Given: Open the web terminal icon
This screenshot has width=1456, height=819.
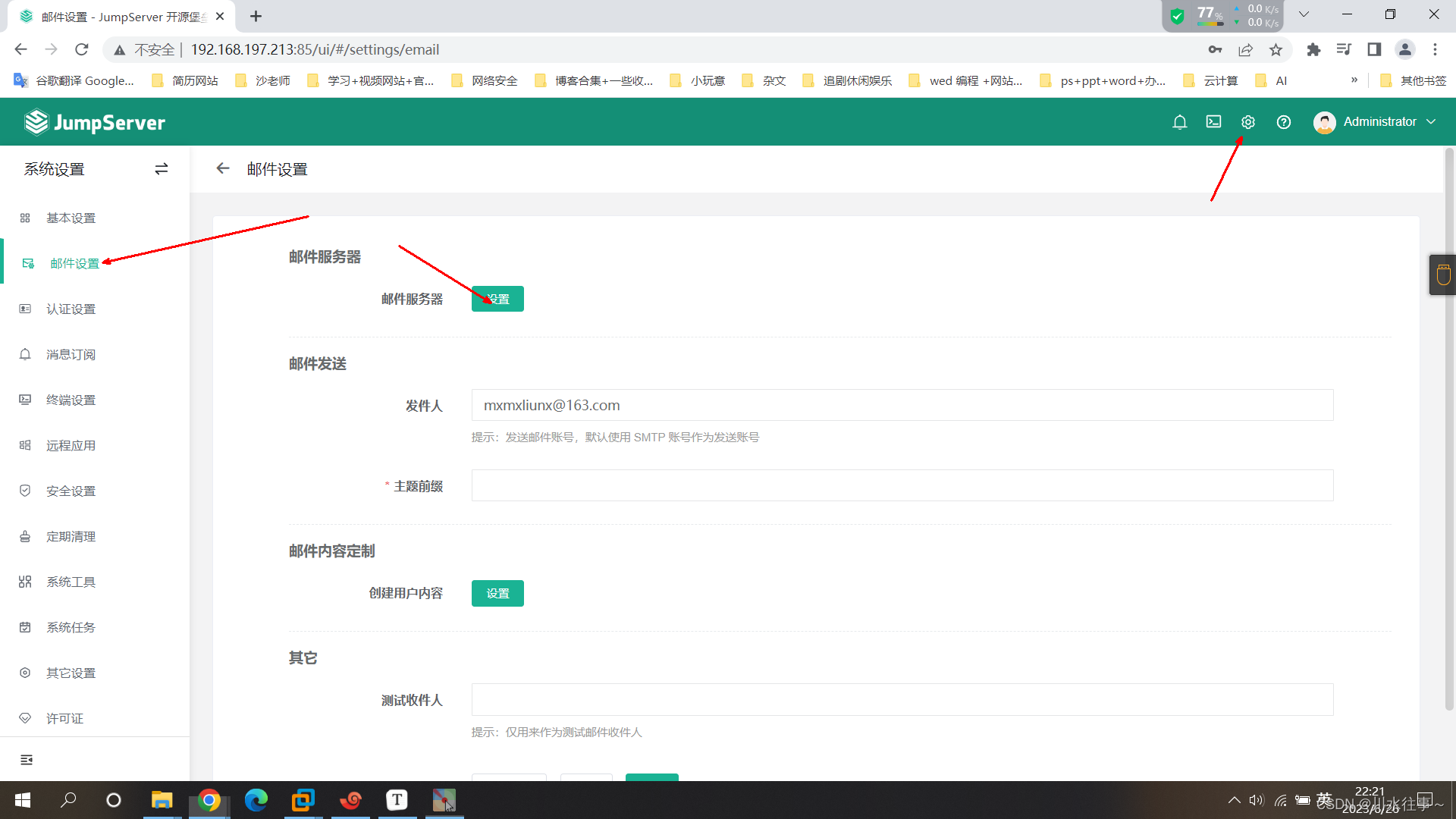Looking at the screenshot, I should click(x=1213, y=122).
